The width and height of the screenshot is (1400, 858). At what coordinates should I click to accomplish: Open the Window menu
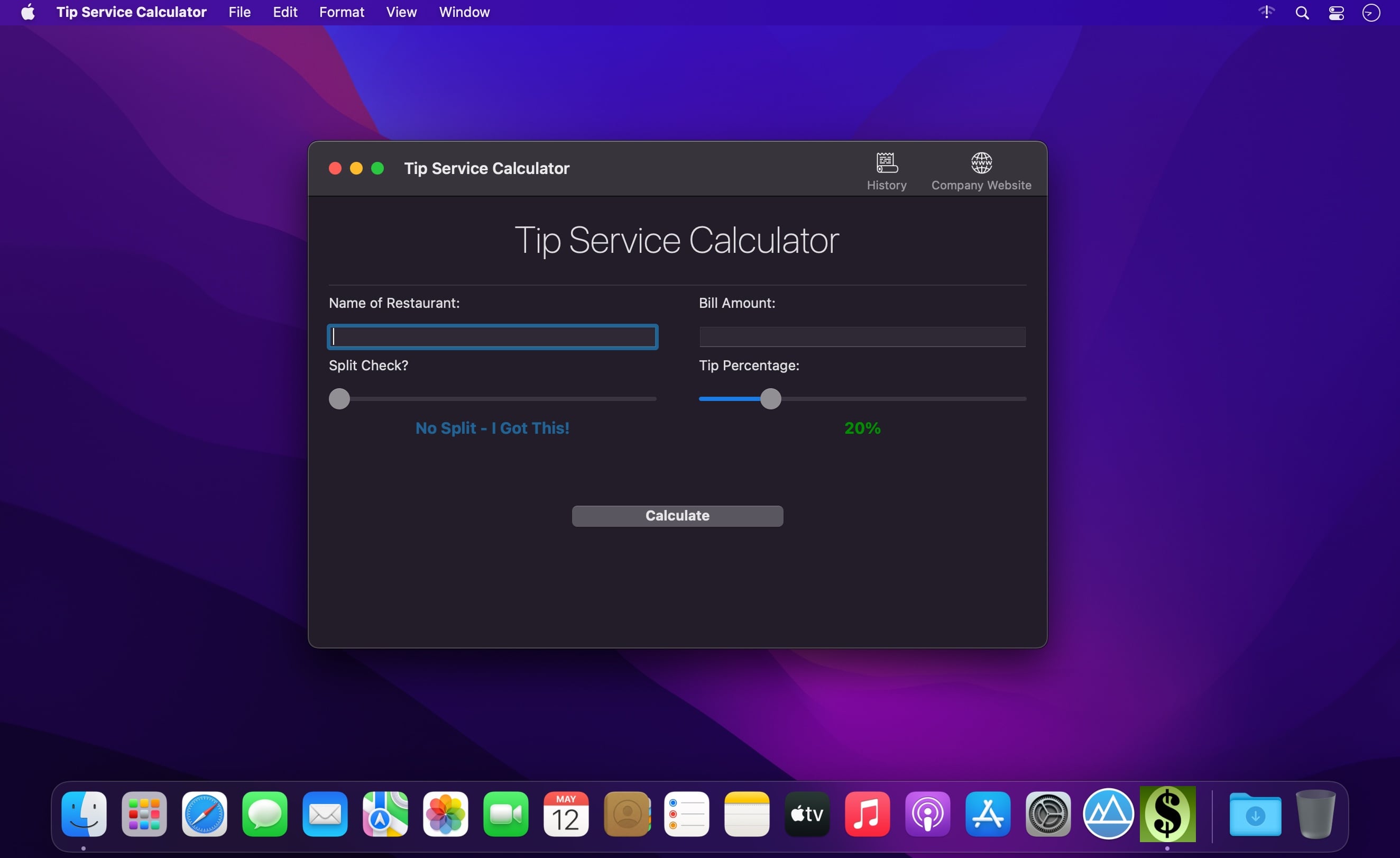(464, 13)
